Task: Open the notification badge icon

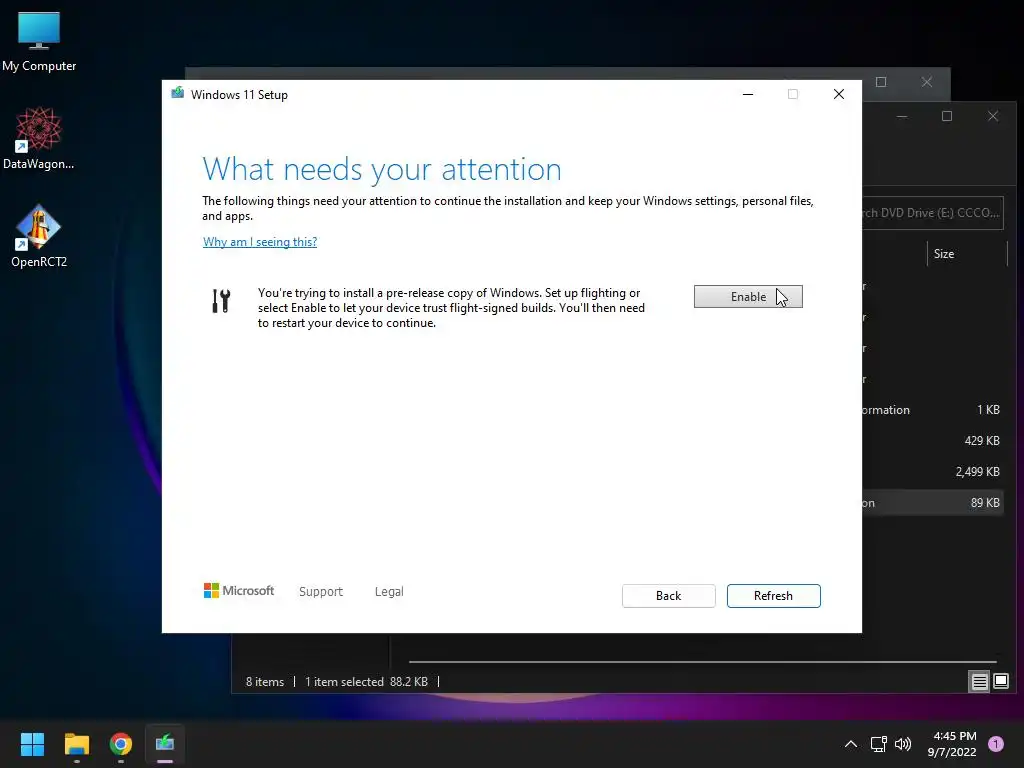Action: pos(996,744)
